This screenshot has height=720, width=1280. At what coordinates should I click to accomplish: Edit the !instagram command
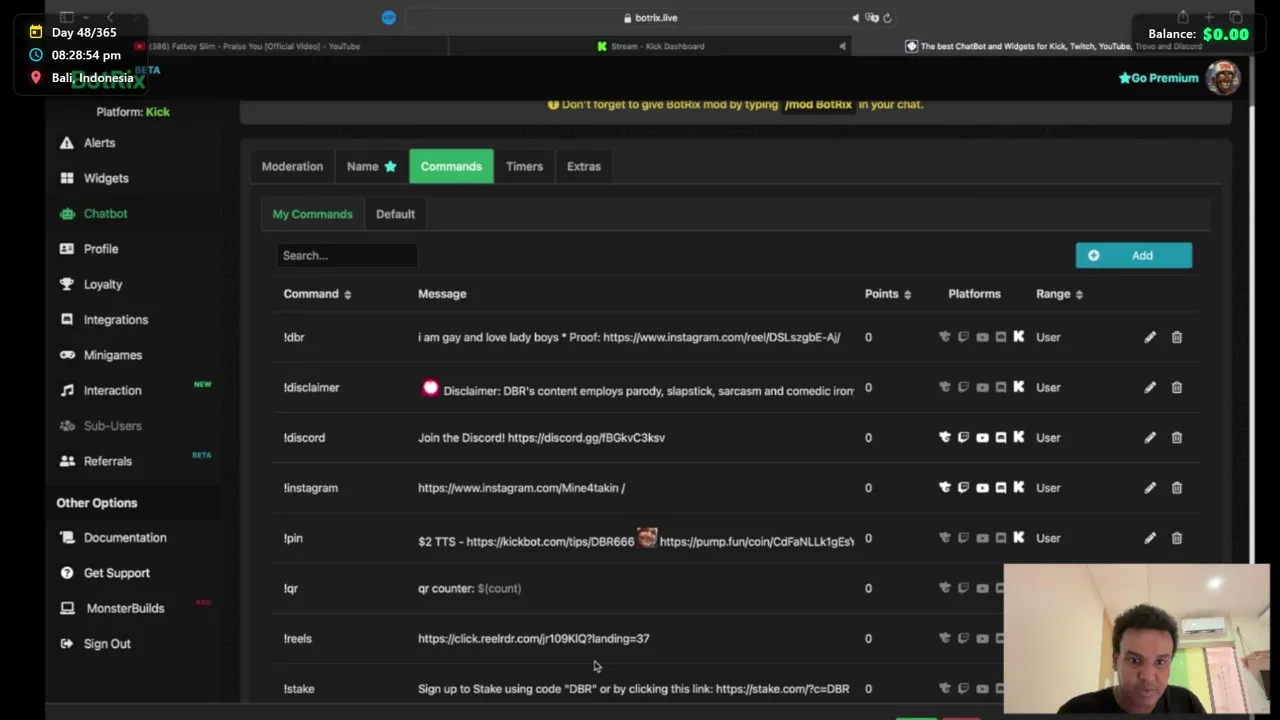coord(1150,488)
